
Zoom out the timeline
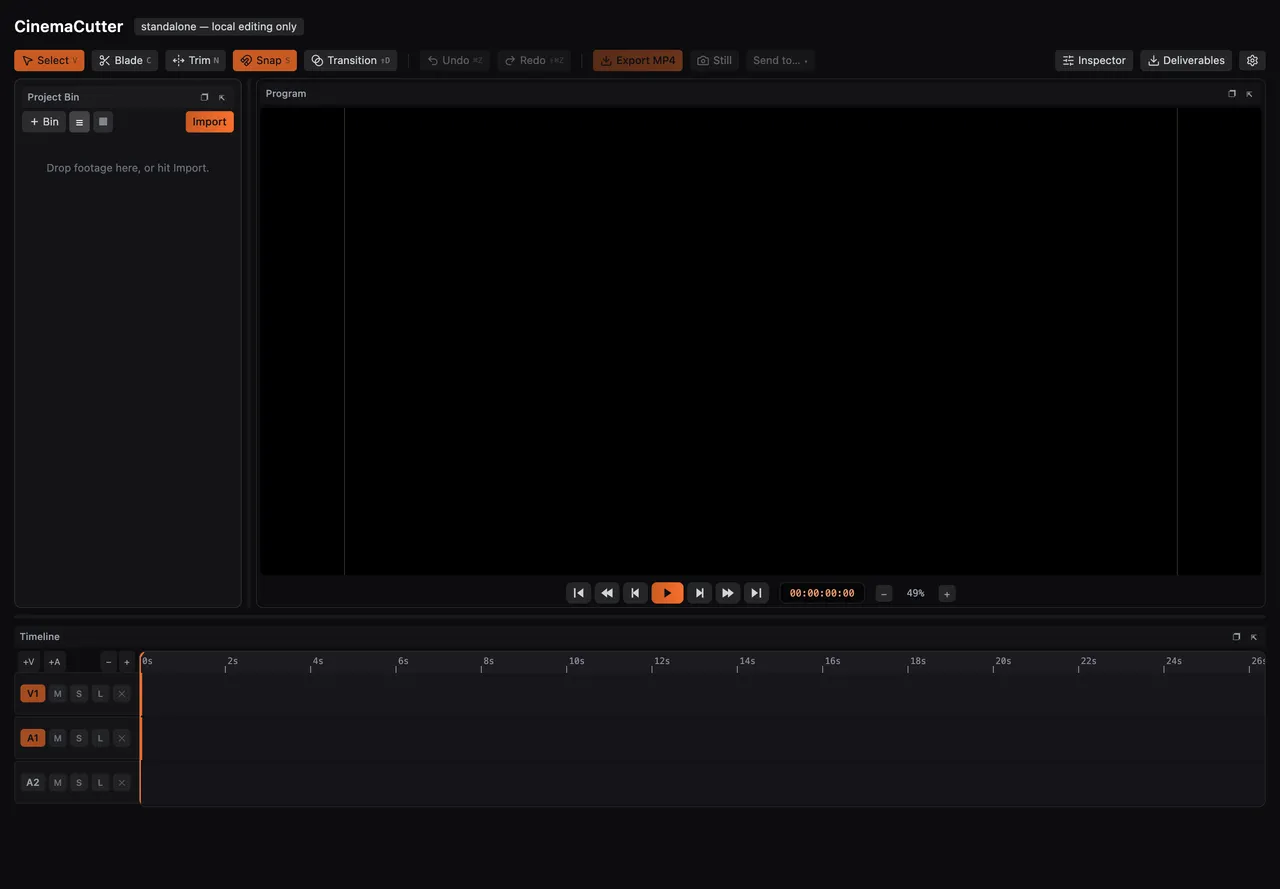click(x=109, y=662)
